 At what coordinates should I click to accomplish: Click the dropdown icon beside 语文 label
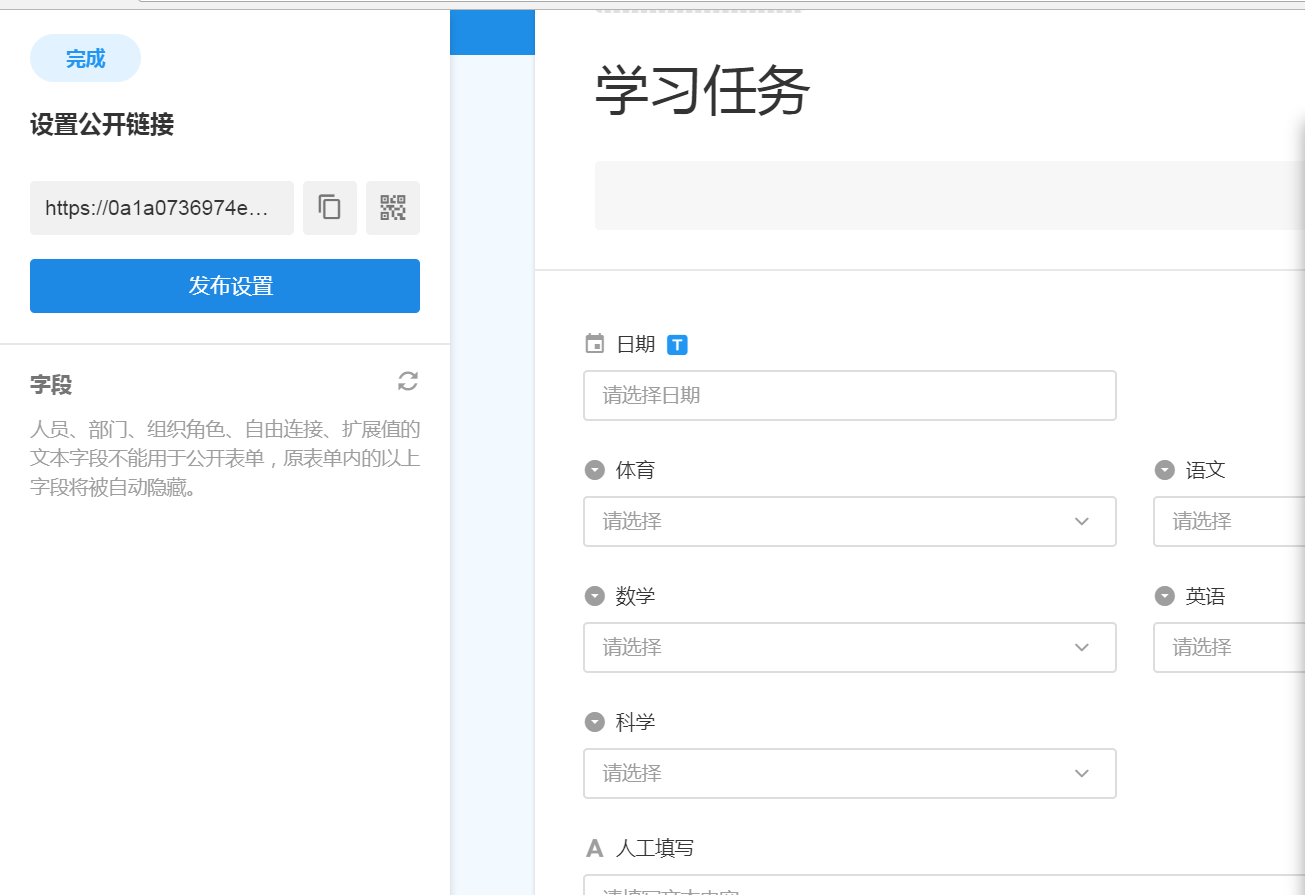point(1165,470)
